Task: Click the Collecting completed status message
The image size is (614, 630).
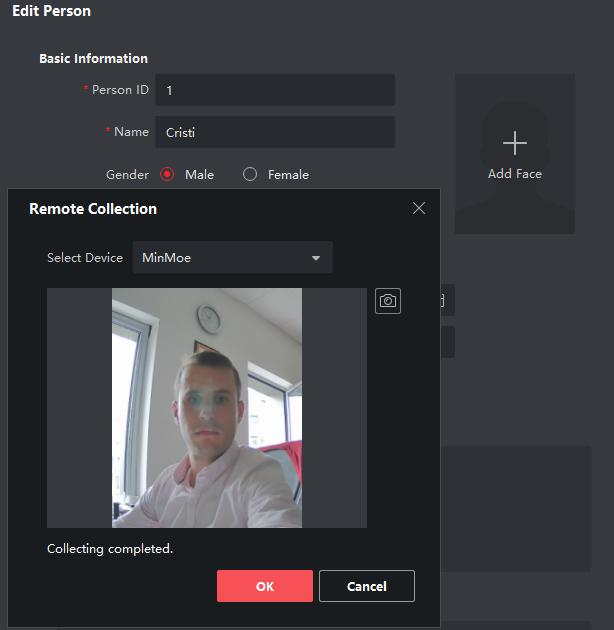Action: pyautogui.click(x=110, y=549)
